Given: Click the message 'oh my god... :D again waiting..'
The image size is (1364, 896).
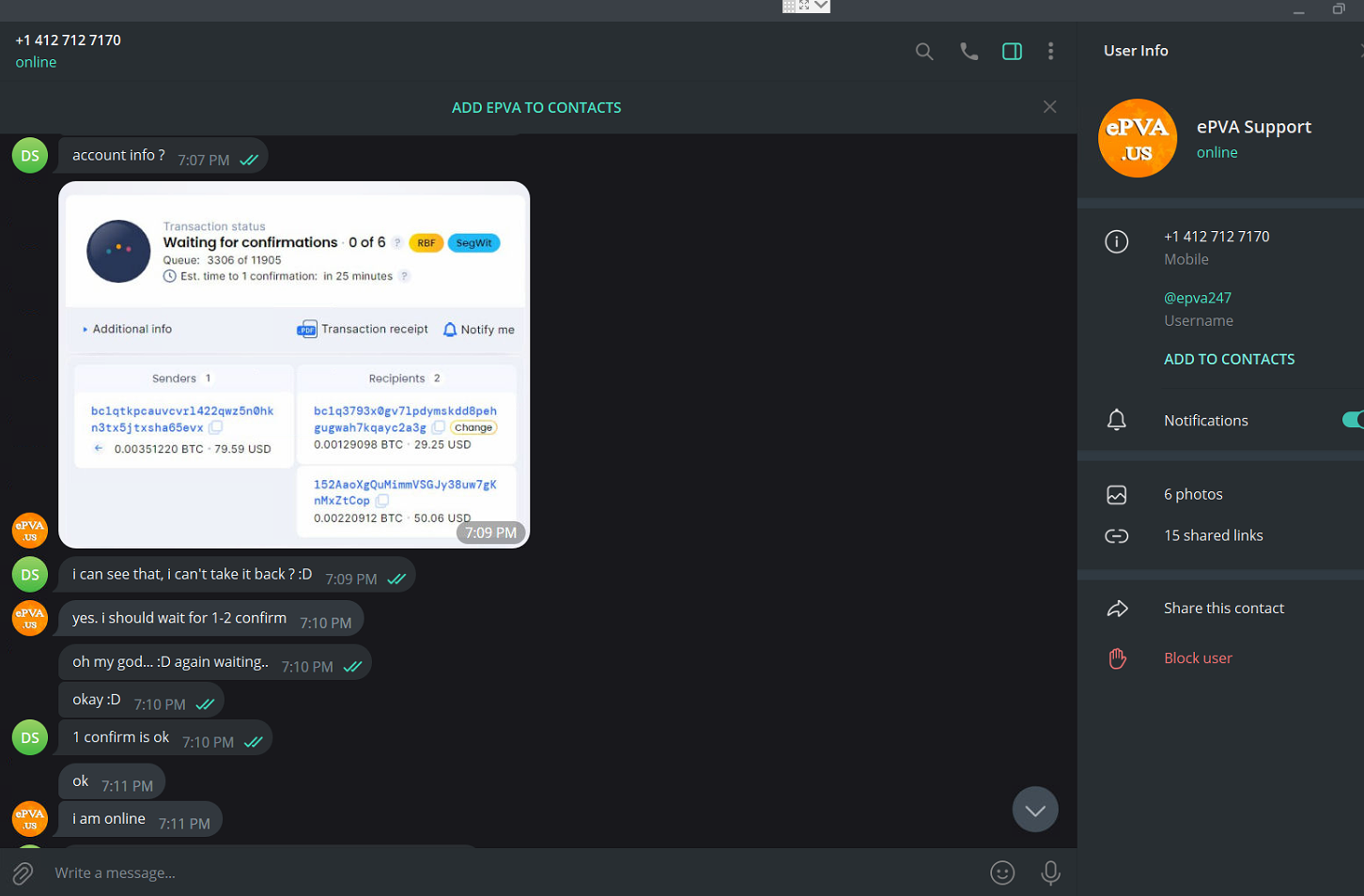Looking at the screenshot, I should click(215, 663).
